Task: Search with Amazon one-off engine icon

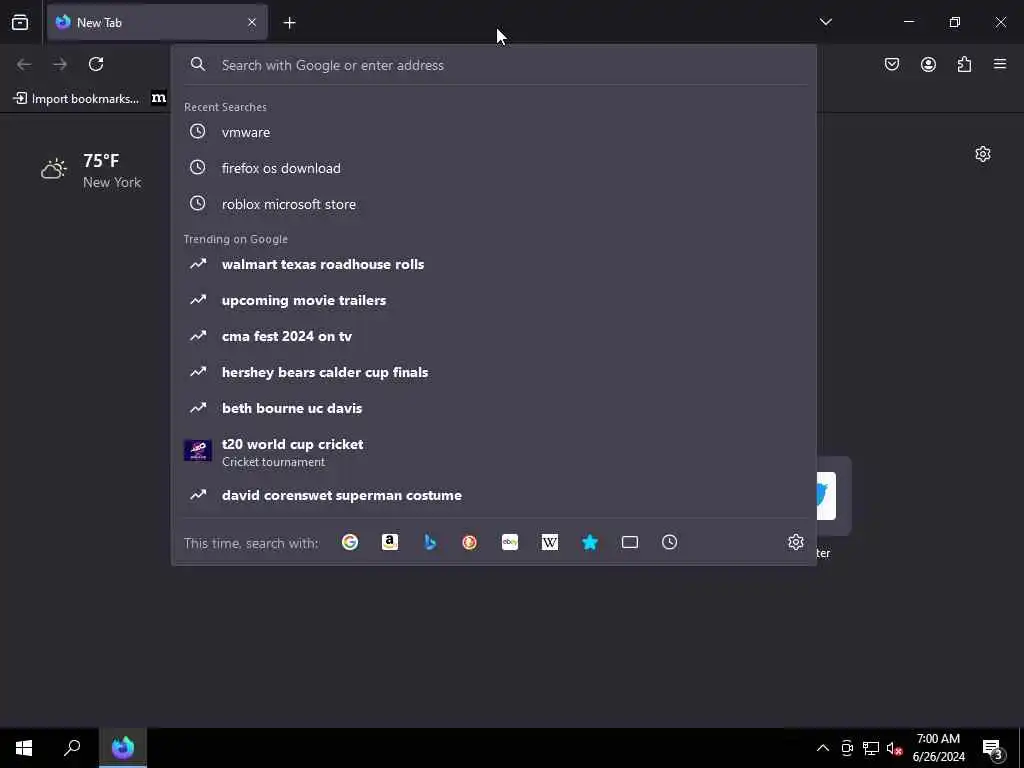Action: point(390,542)
